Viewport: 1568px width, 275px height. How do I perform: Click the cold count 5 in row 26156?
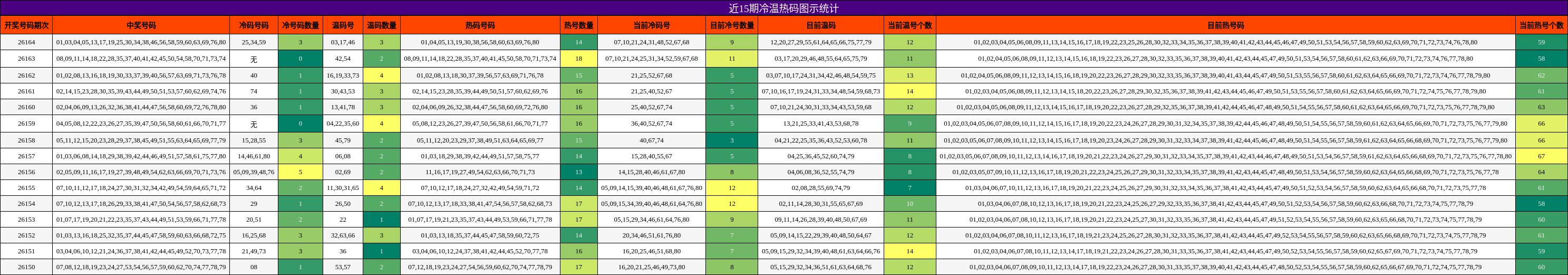(x=300, y=172)
